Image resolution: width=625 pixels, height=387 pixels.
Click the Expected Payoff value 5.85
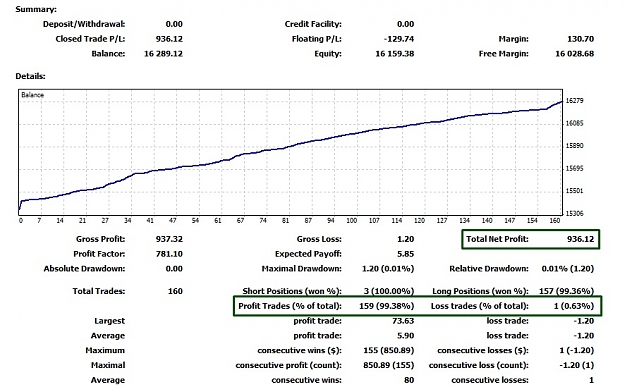click(405, 254)
